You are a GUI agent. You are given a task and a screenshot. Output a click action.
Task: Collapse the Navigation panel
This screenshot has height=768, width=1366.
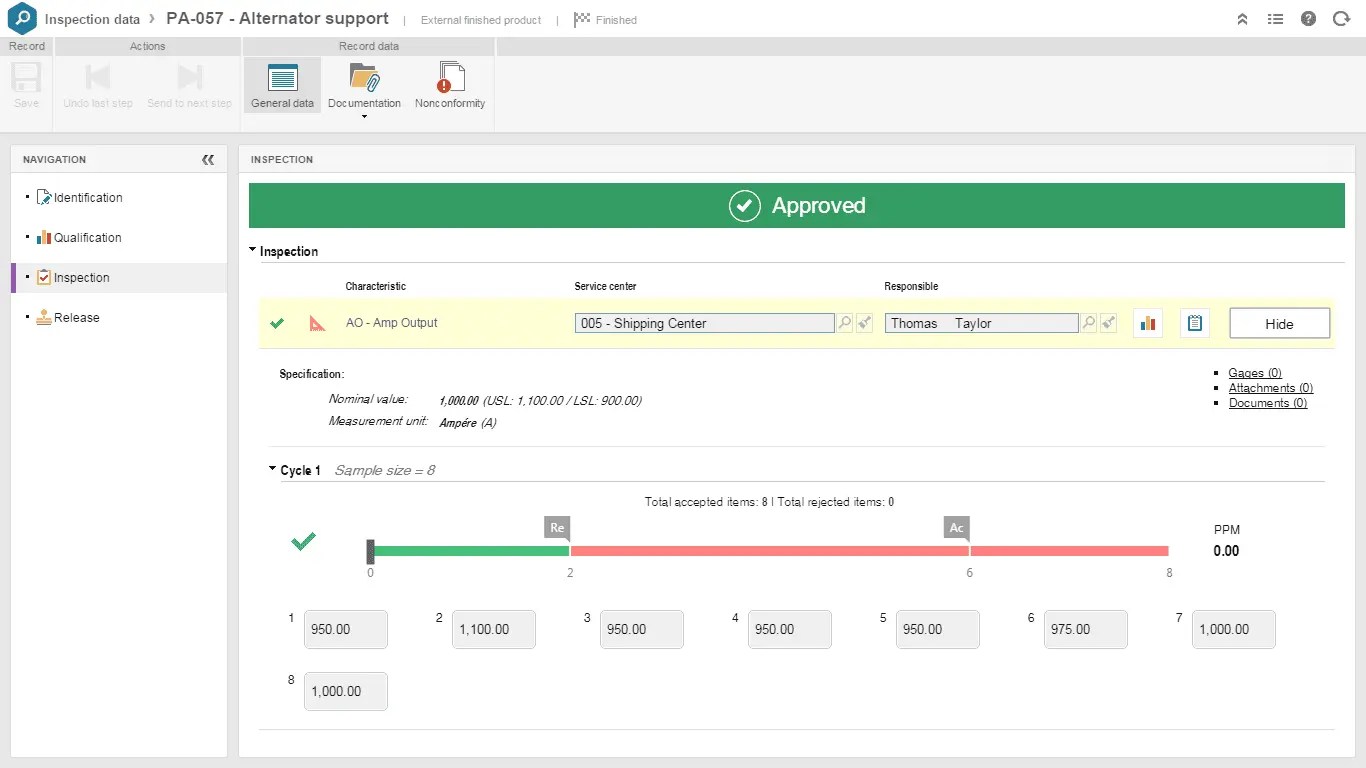coord(208,160)
